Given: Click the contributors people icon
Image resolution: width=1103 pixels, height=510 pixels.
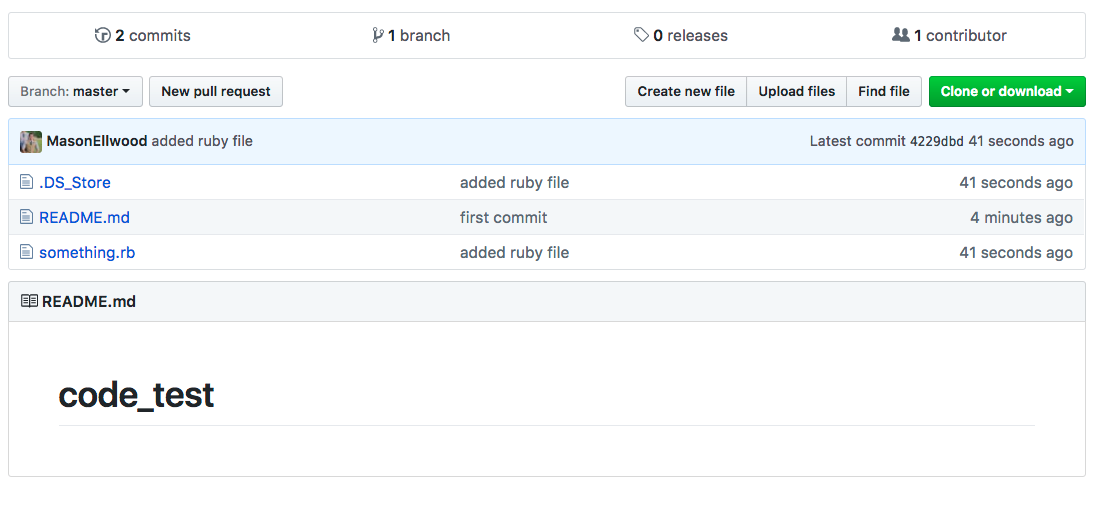Looking at the screenshot, I should tap(900, 34).
